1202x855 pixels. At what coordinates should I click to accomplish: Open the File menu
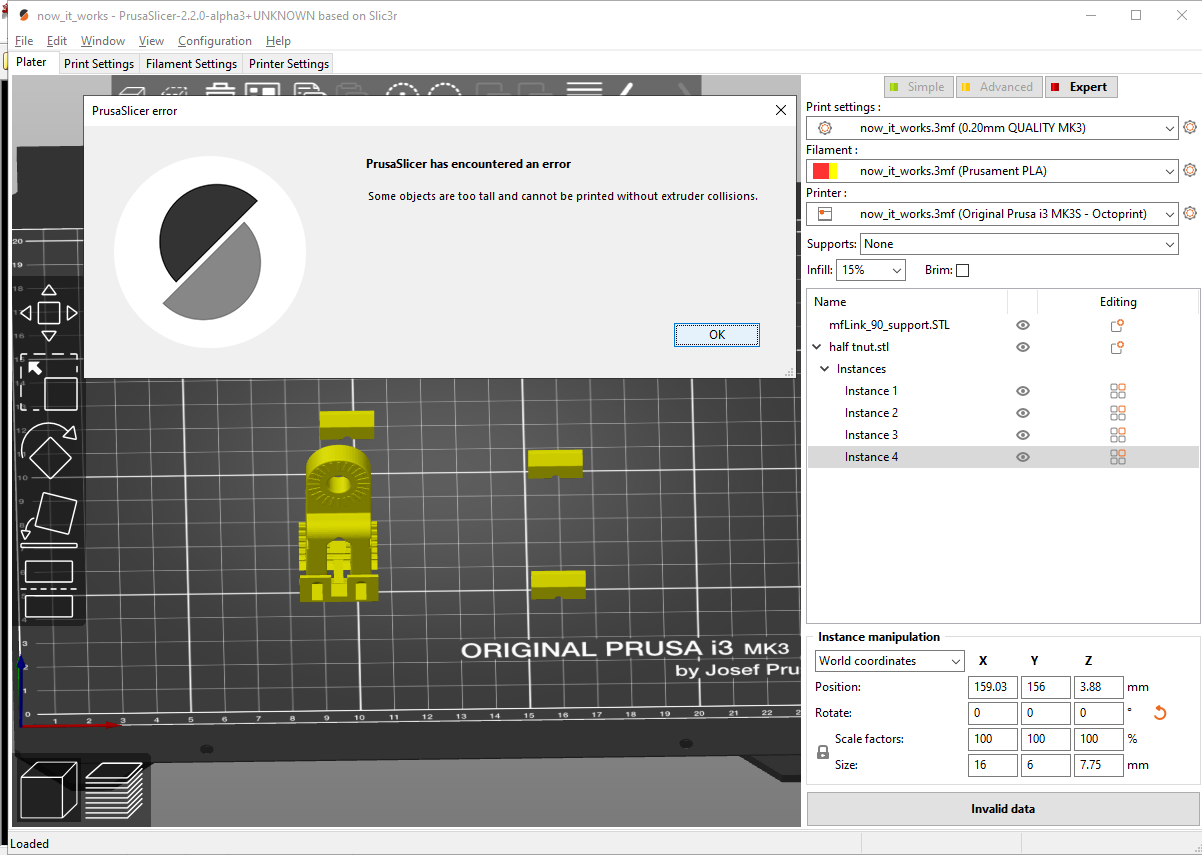(x=24, y=41)
